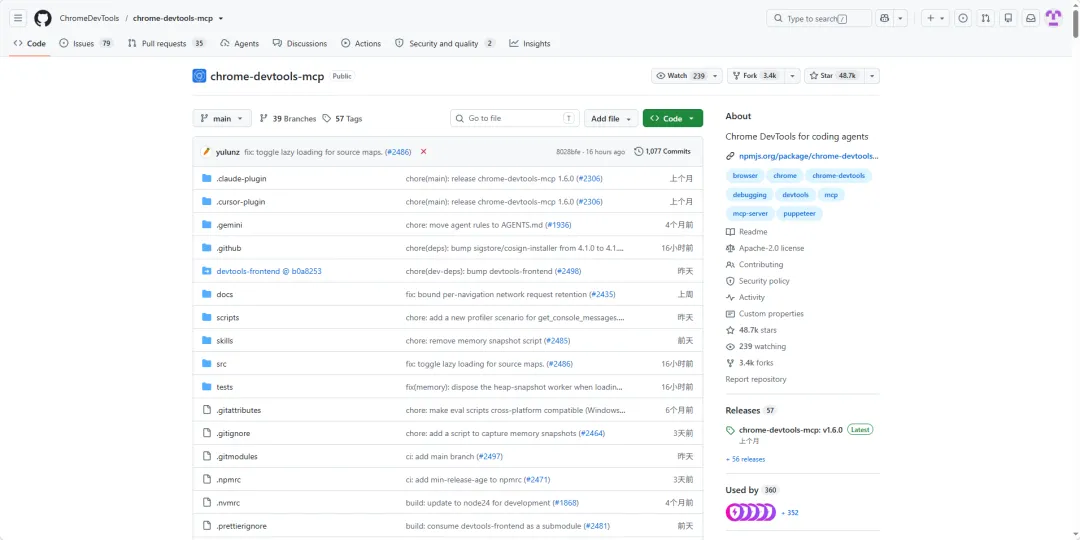Fork the repository
This screenshot has width=1080, height=540.
[x=756, y=76]
